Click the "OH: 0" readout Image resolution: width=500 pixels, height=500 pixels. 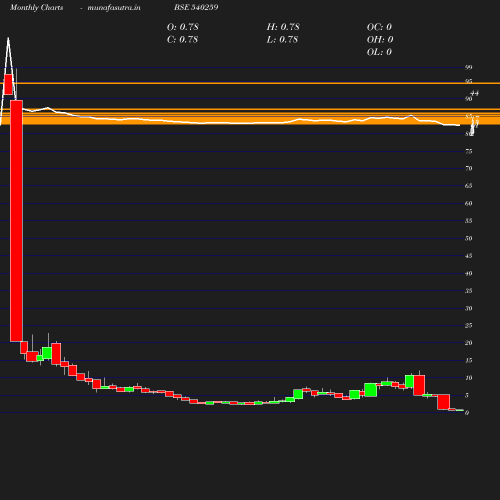tap(380, 40)
